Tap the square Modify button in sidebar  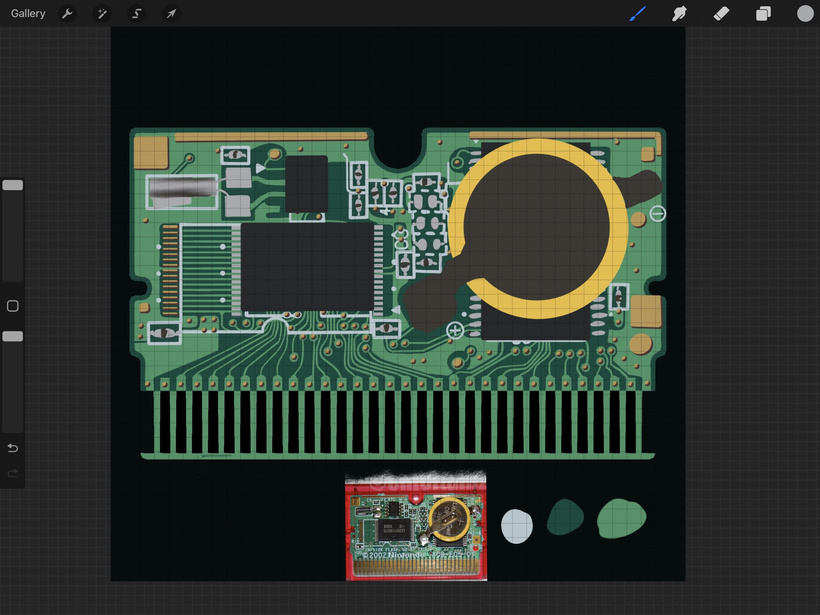tap(13, 306)
